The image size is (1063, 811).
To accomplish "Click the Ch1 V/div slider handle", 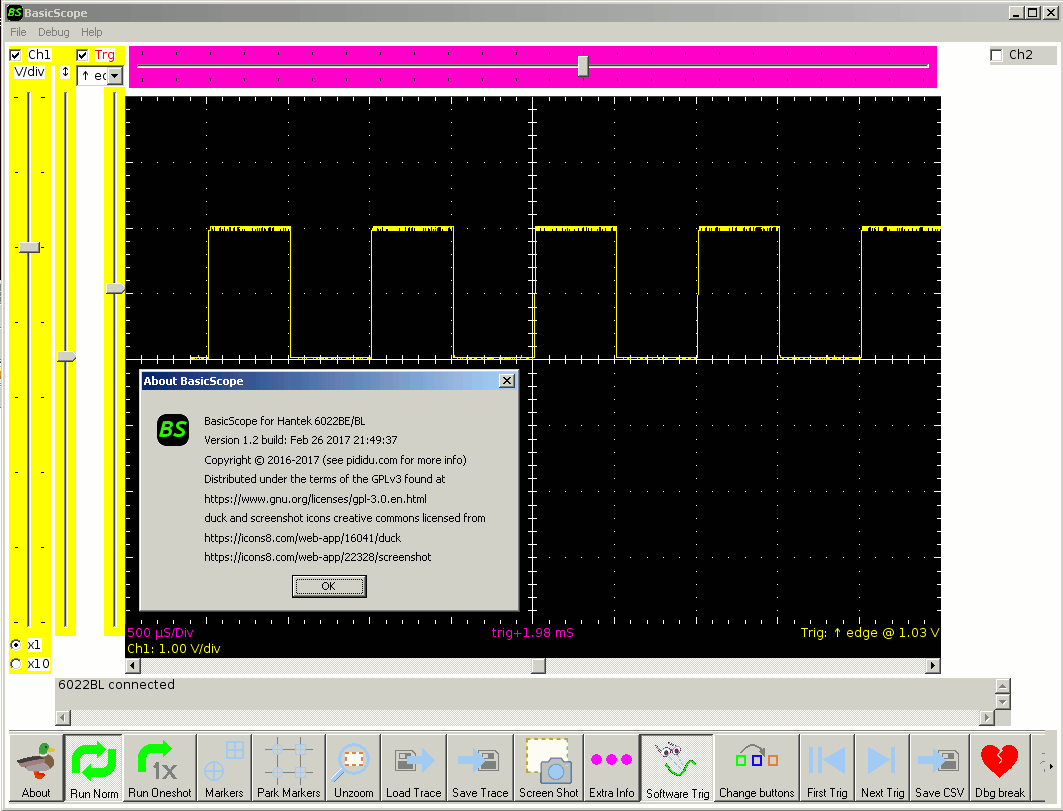I will (29, 248).
